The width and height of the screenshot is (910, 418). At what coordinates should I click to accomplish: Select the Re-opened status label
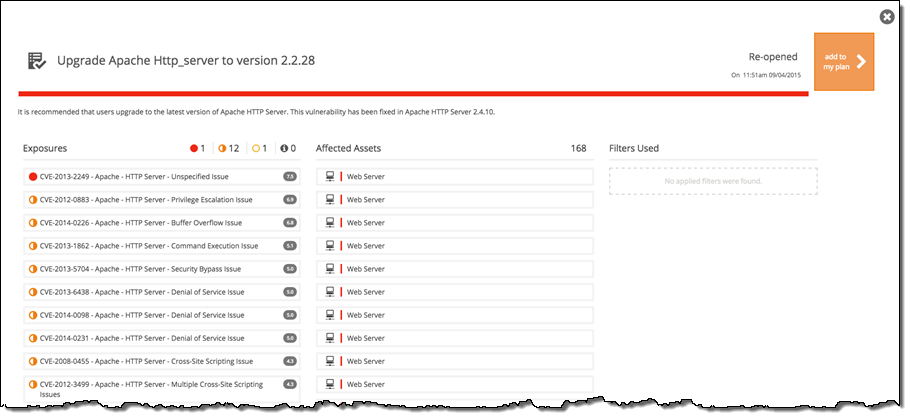[773, 57]
